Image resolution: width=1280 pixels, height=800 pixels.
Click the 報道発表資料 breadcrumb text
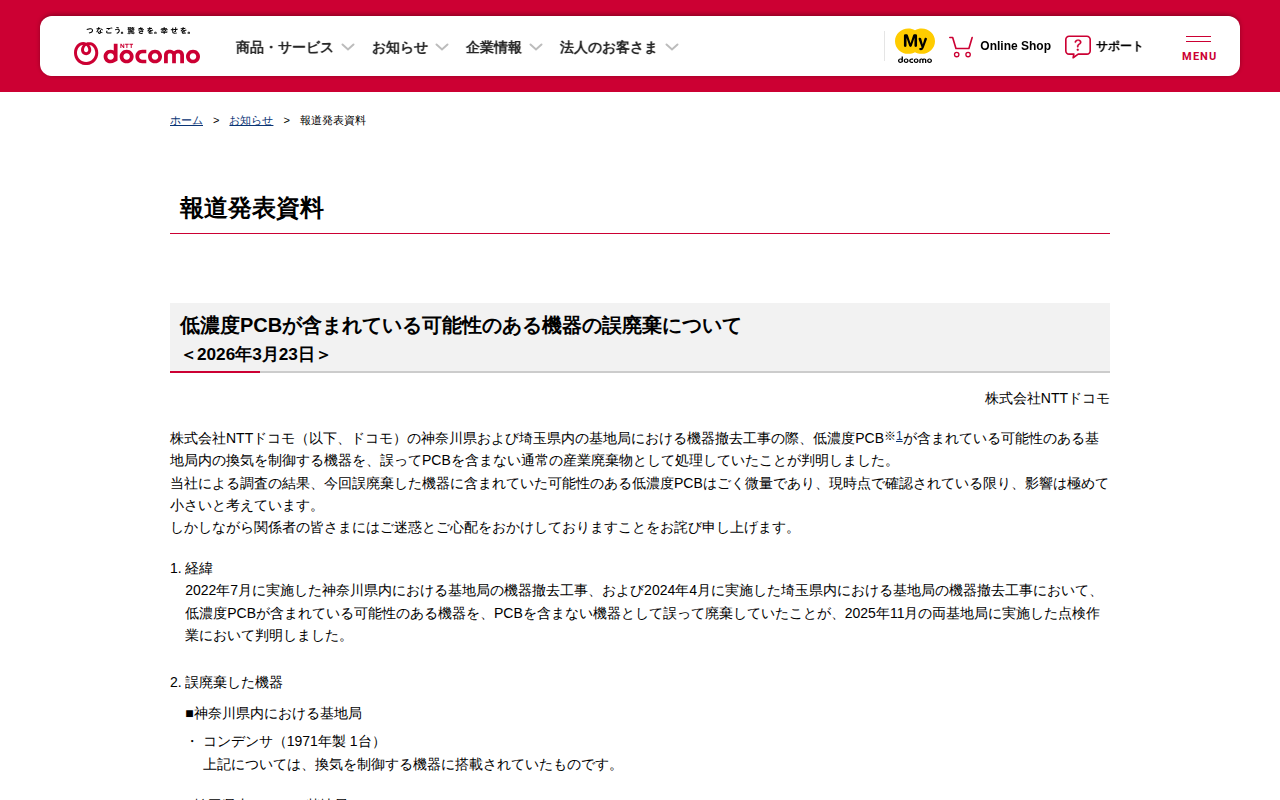click(333, 120)
